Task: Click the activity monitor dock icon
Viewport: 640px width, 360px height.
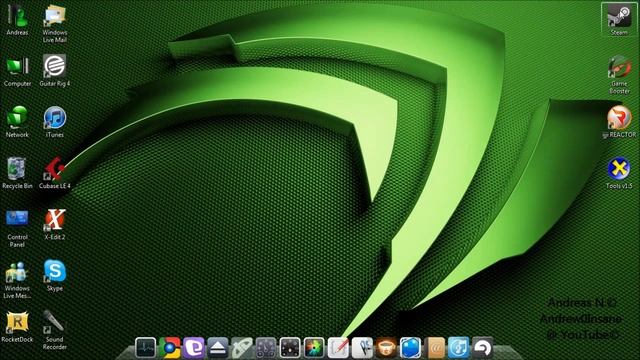Action: [x=146, y=348]
